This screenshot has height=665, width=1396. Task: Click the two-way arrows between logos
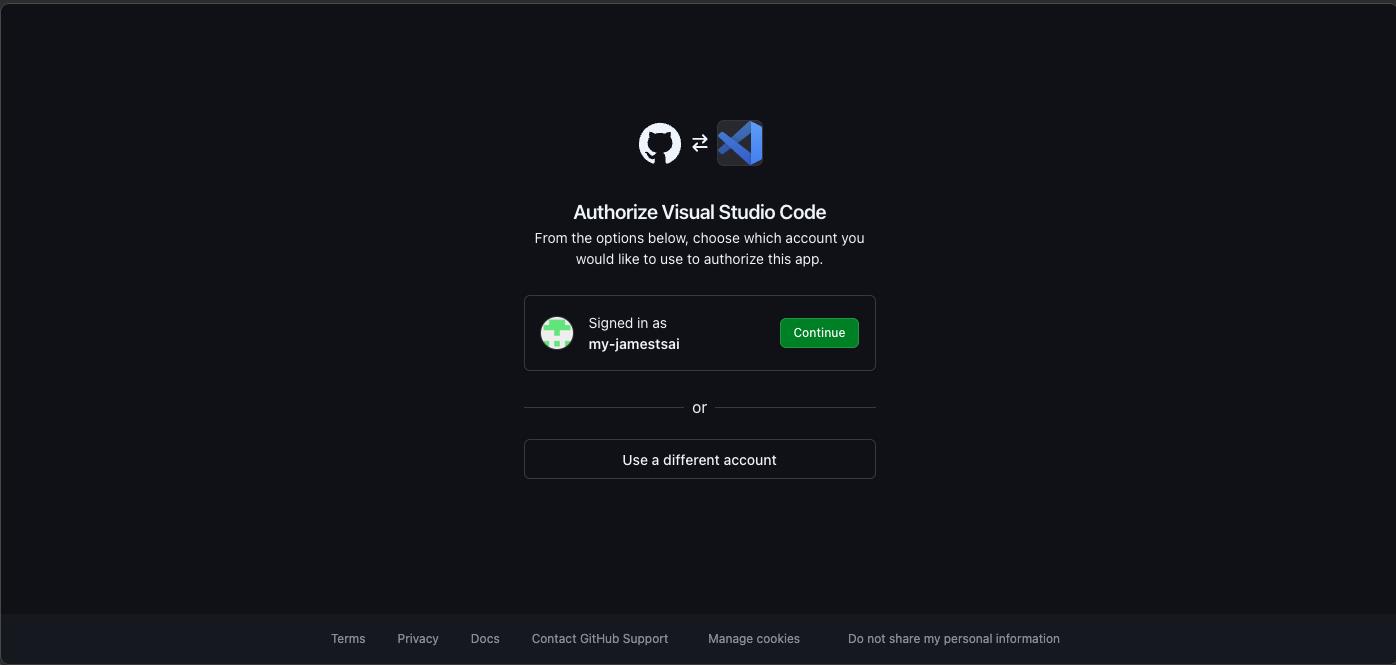(700, 143)
